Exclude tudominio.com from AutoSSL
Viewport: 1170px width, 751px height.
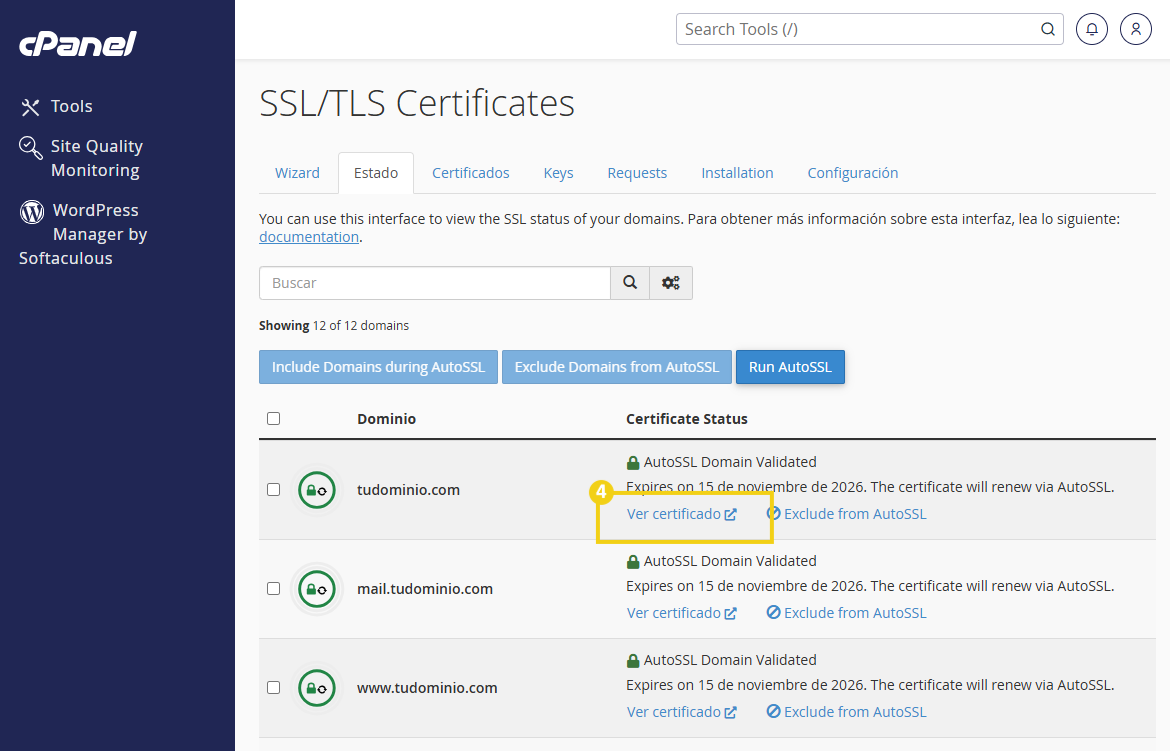[x=847, y=514]
